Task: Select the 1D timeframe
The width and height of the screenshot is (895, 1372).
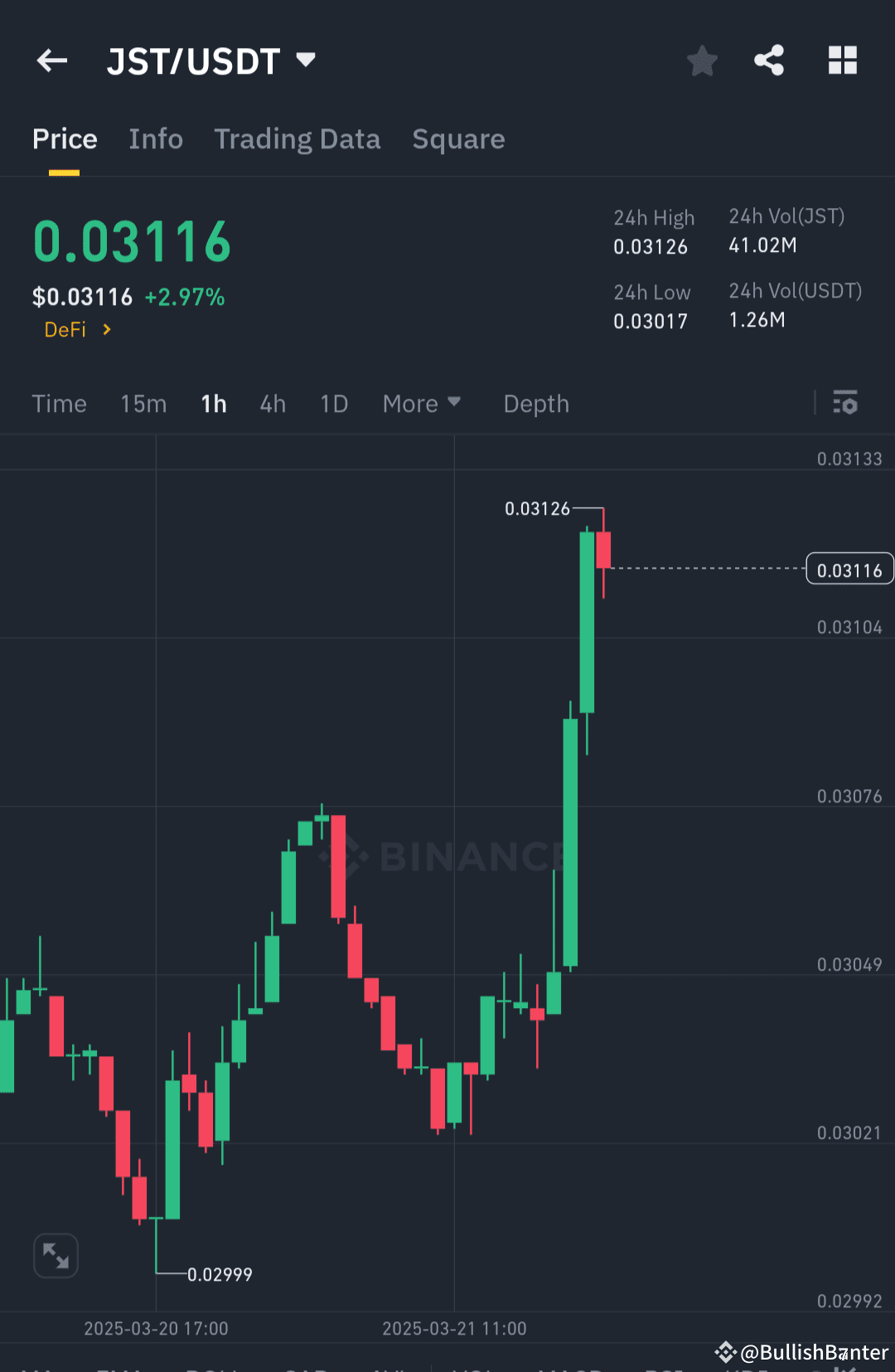Action: click(x=333, y=404)
